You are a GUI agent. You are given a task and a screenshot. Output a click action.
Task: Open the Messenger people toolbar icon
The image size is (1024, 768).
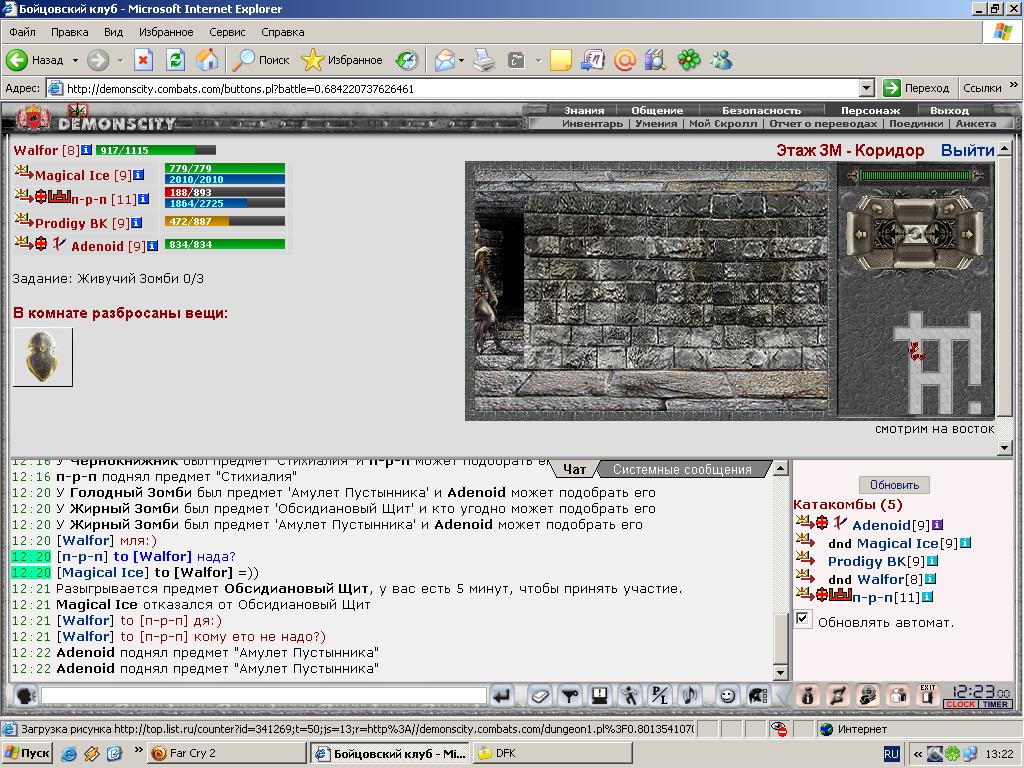tap(722, 60)
